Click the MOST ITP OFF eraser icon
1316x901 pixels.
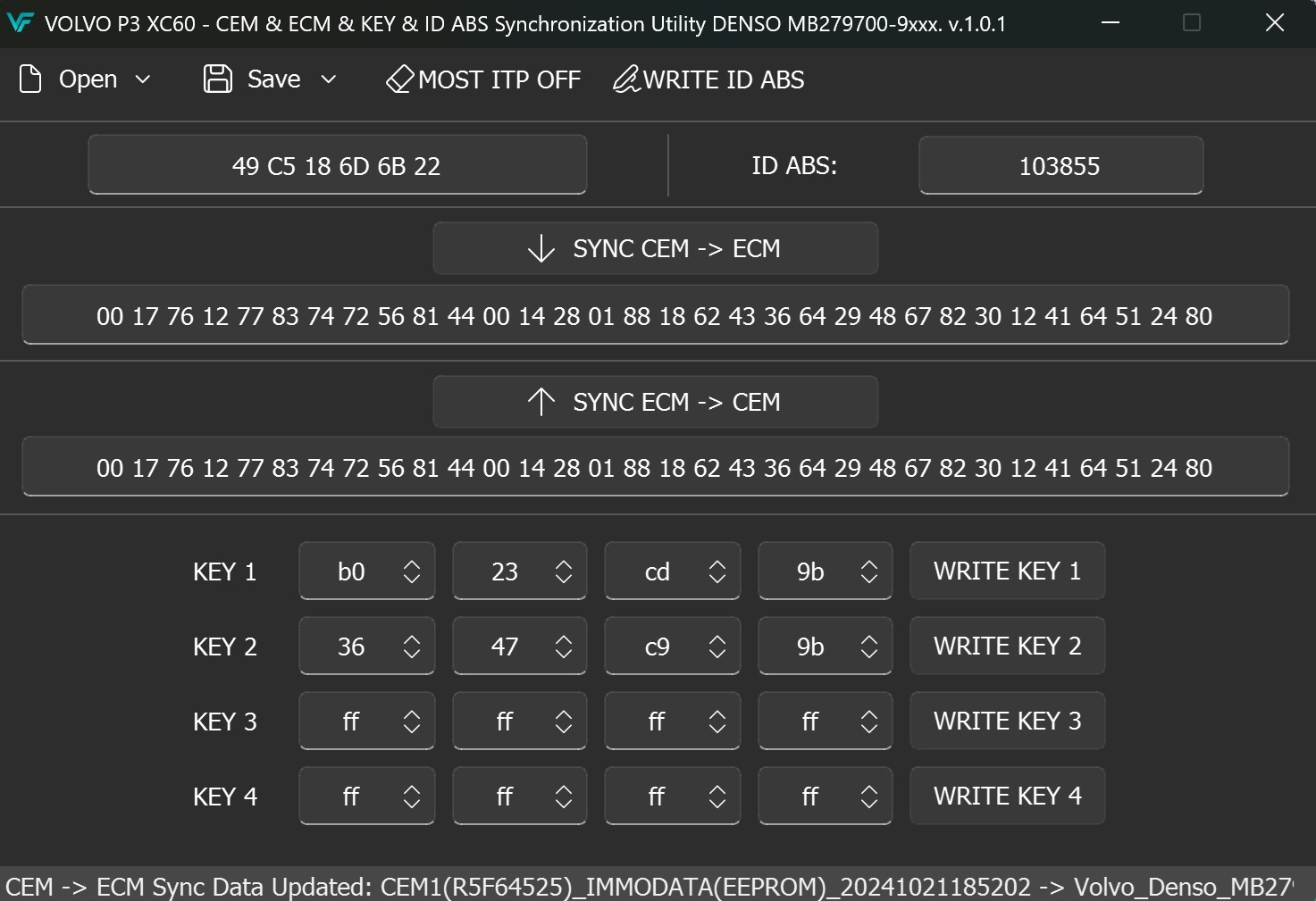[x=399, y=79]
